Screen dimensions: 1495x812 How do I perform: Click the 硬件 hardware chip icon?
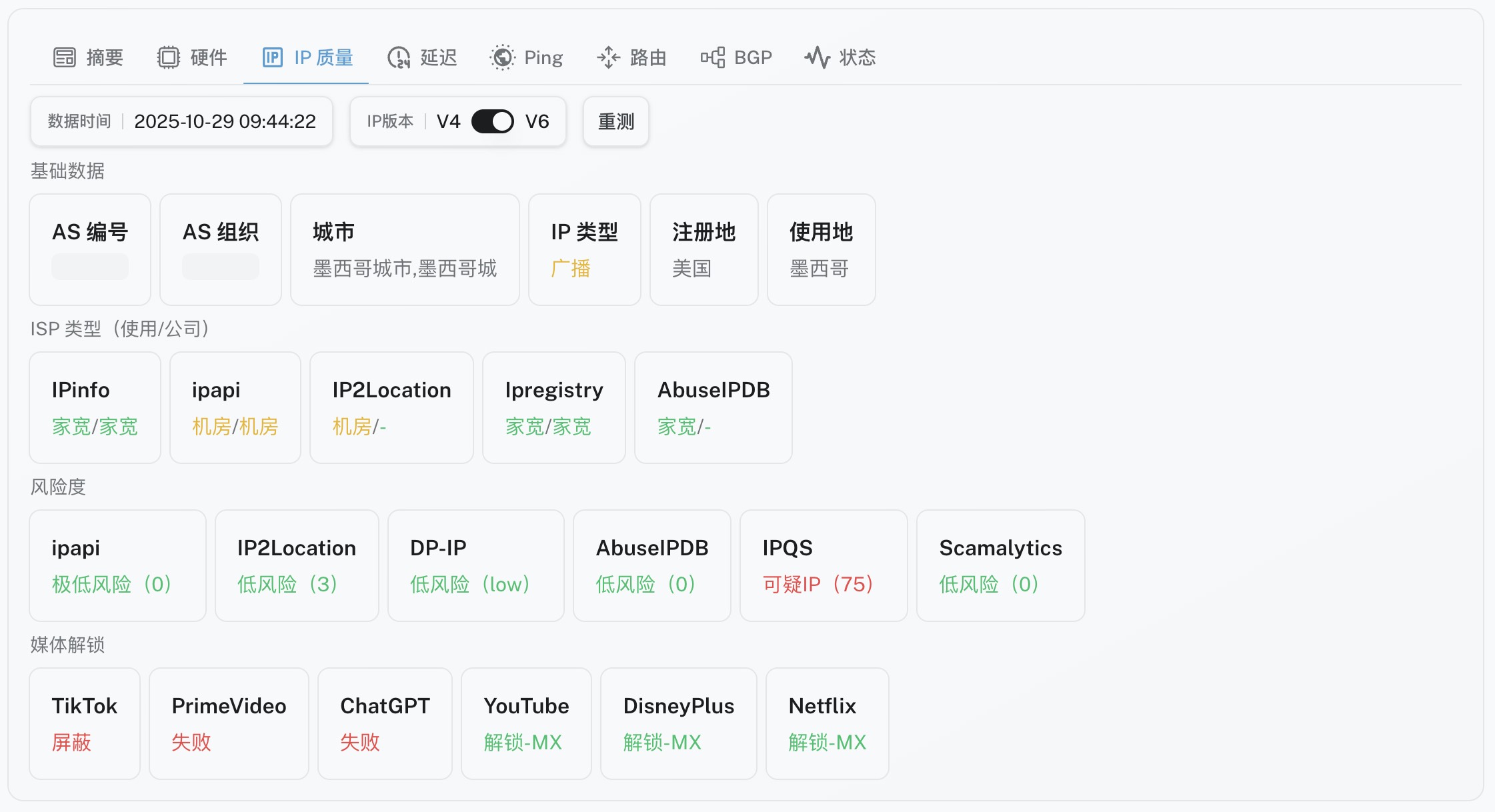coord(169,57)
